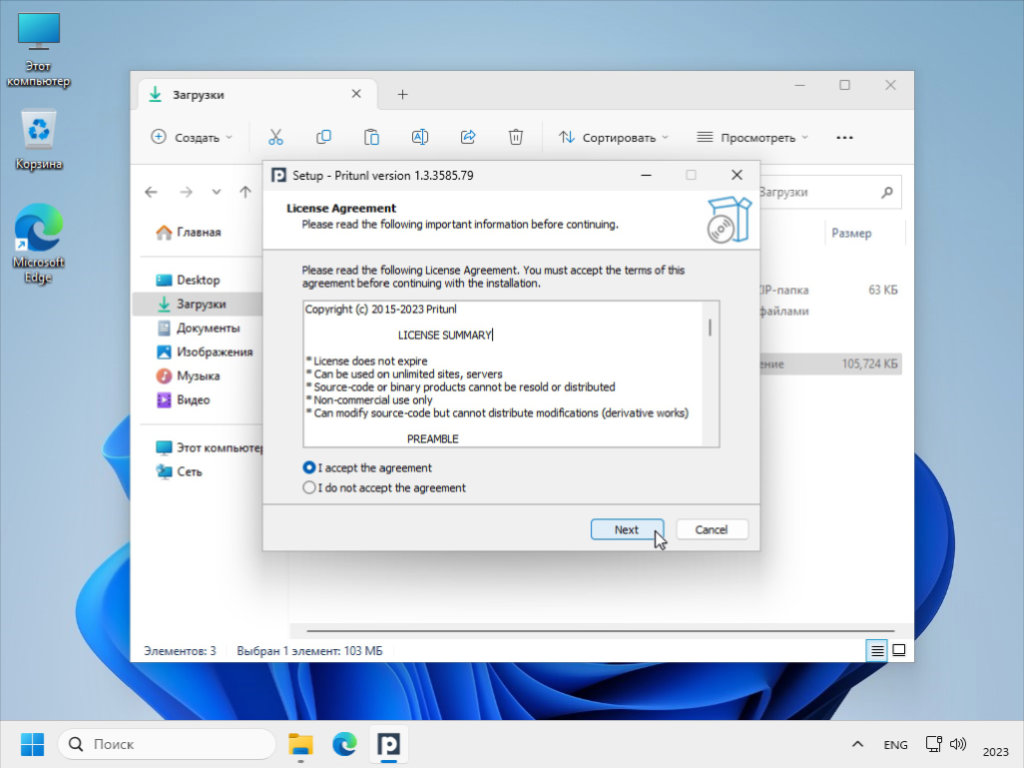Image resolution: width=1024 pixels, height=768 pixels.
Task: Click the Pritunl setup title bar icon
Action: pyautogui.click(x=279, y=175)
